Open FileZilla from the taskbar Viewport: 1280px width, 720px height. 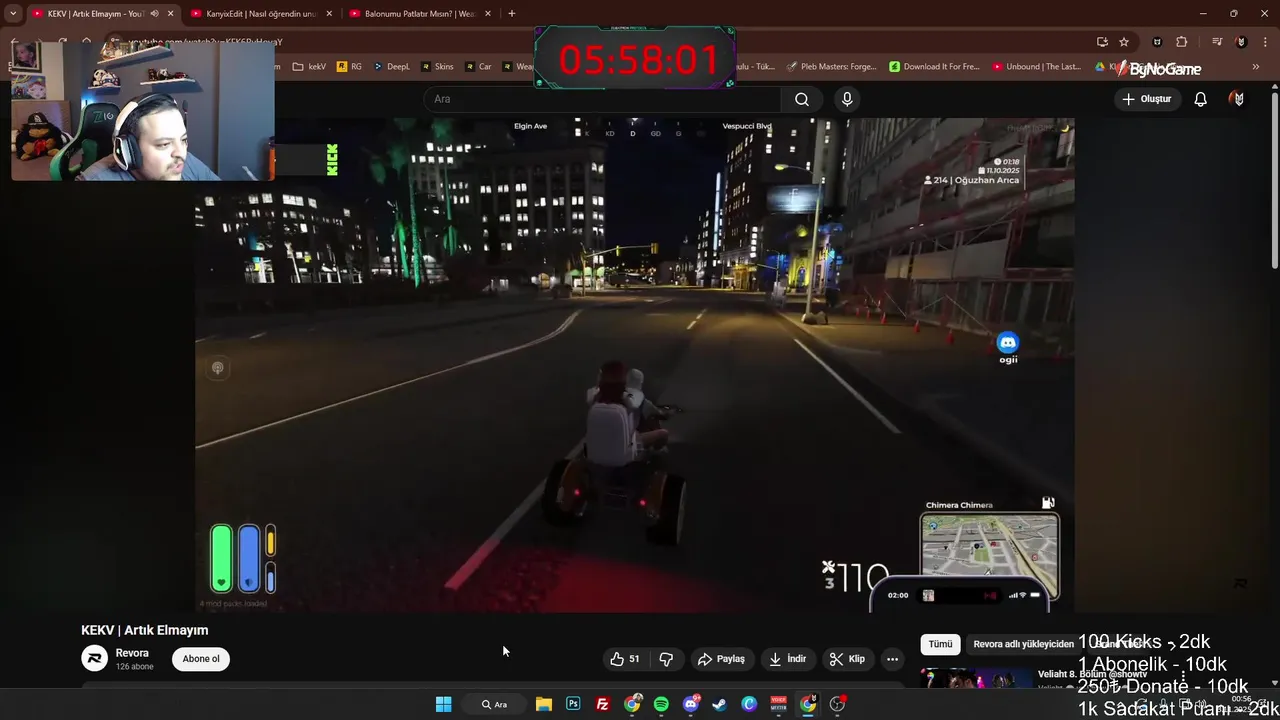[x=602, y=704]
